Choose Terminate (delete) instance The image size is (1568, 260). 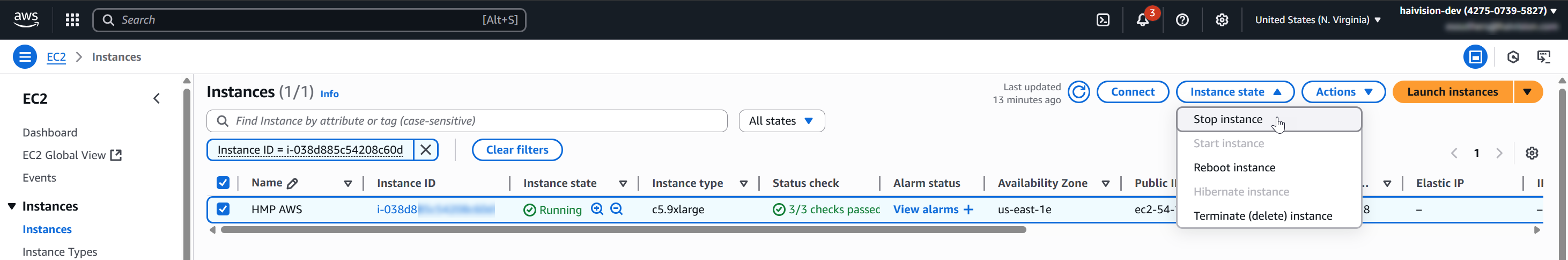(1262, 216)
